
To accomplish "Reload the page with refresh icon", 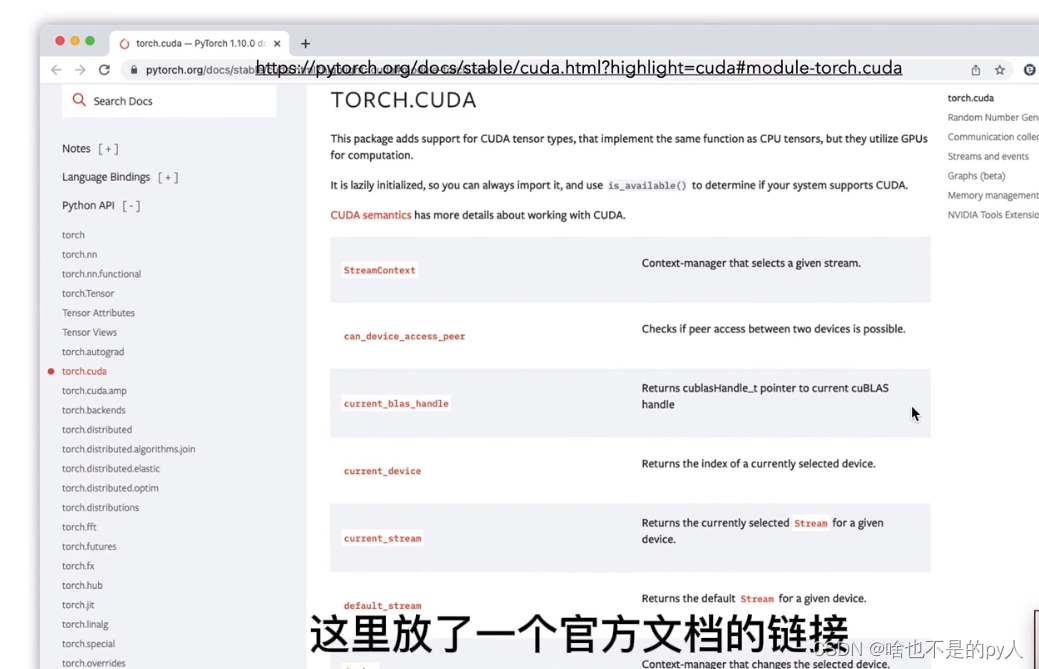I will tap(104, 70).
